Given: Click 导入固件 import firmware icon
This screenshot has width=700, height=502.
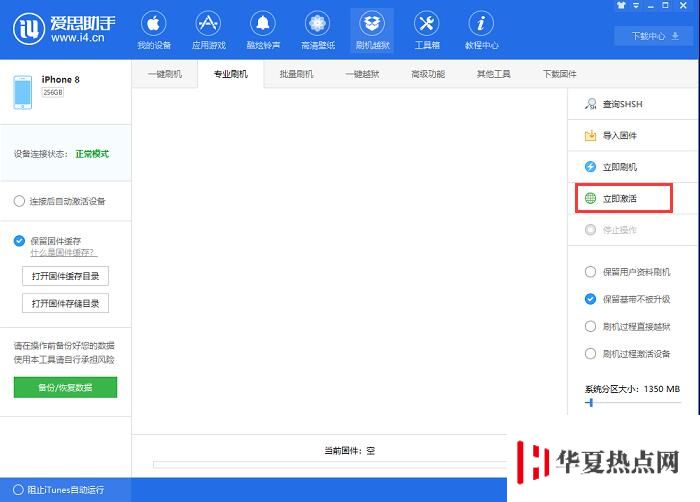Looking at the screenshot, I should (590, 135).
